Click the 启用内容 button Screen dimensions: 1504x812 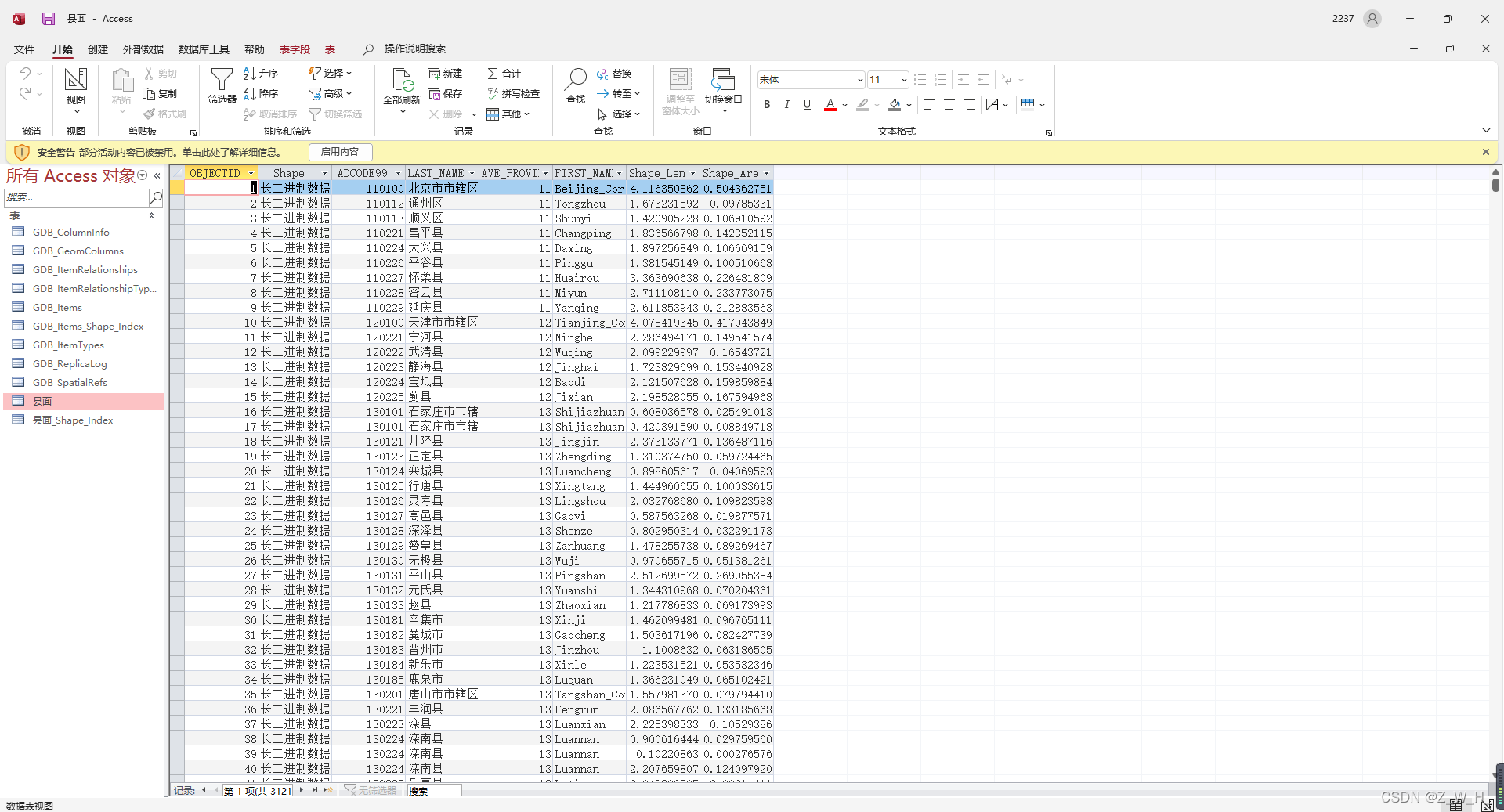(340, 151)
